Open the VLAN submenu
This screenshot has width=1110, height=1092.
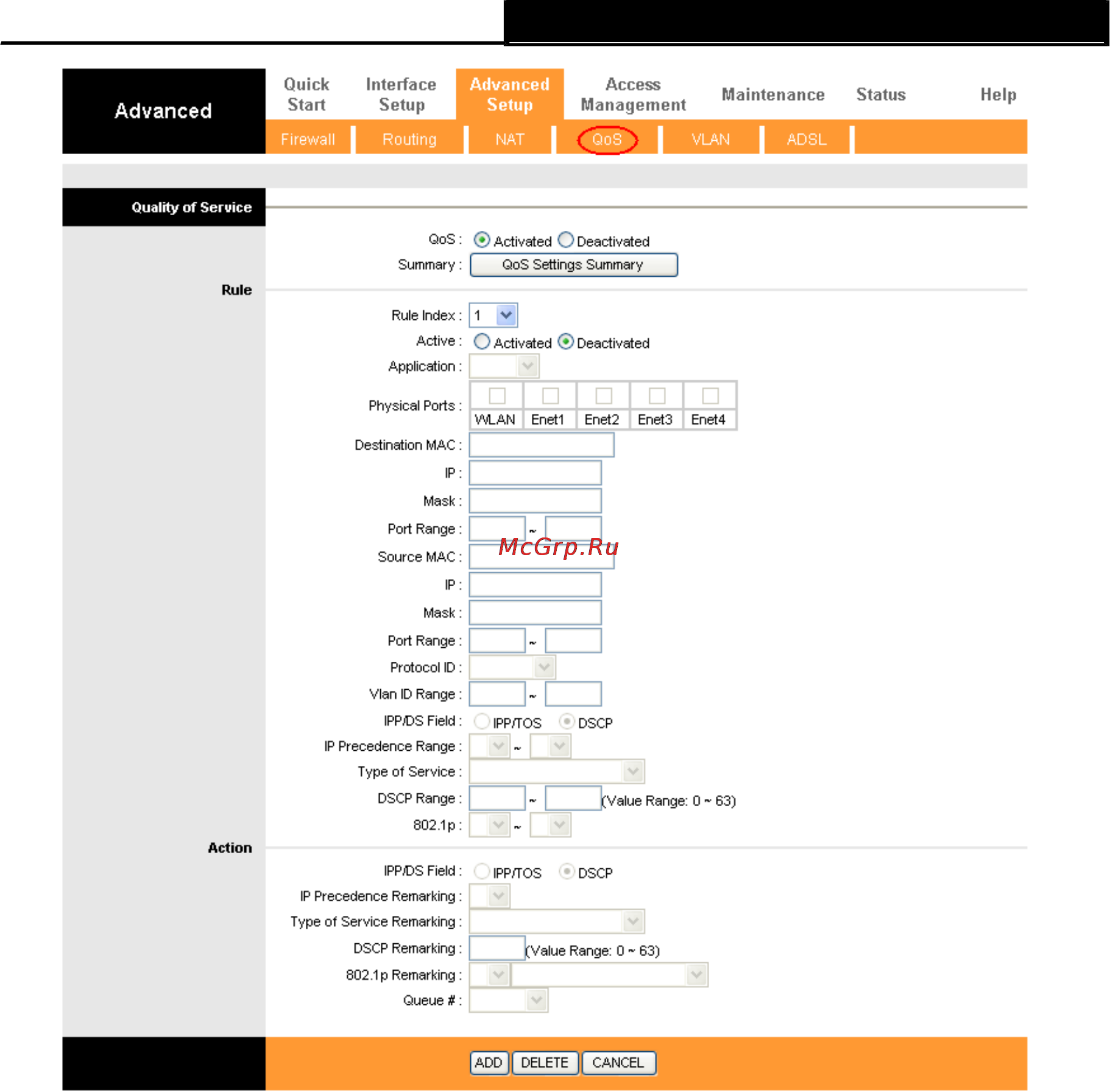pyautogui.click(x=710, y=140)
